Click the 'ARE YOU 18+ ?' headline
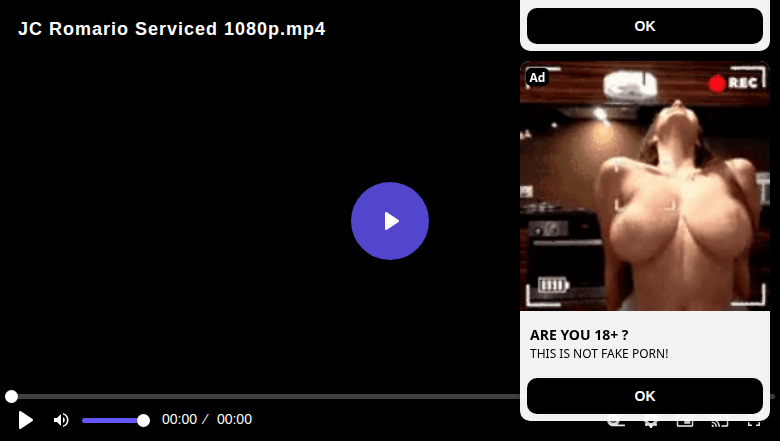This screenshot has width=780, height=441. (x=579, y=335)
